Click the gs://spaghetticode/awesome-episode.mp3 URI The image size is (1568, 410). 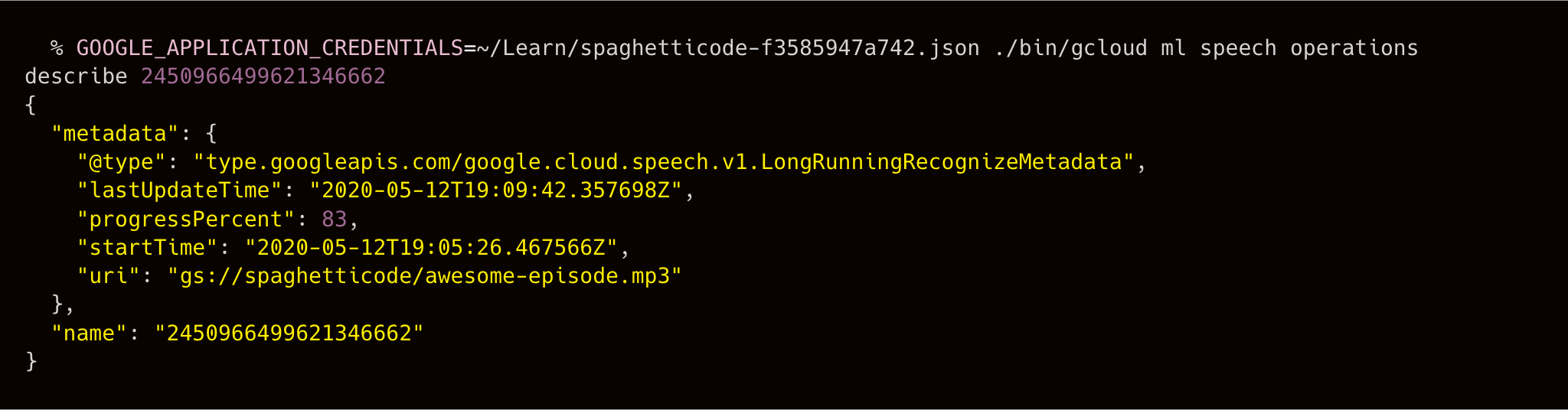424,275
